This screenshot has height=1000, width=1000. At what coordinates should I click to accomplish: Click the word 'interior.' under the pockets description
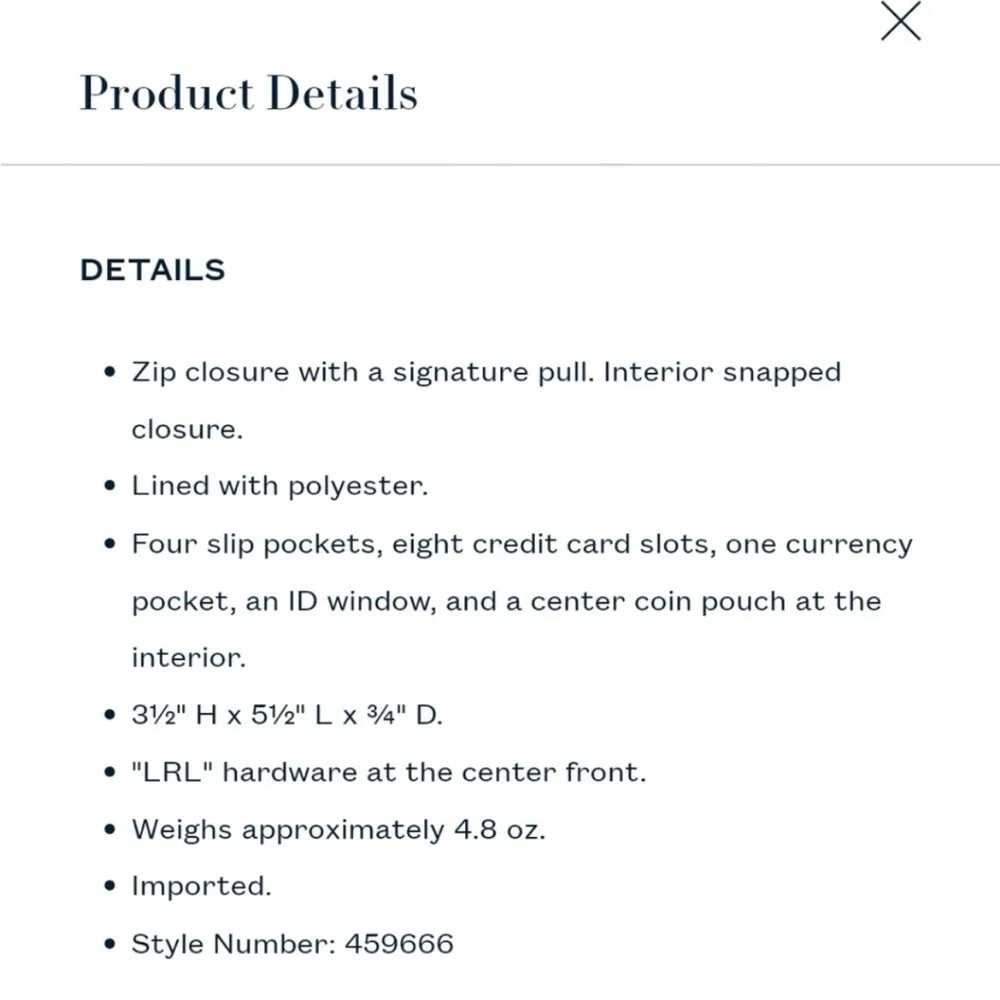(187, 659)
